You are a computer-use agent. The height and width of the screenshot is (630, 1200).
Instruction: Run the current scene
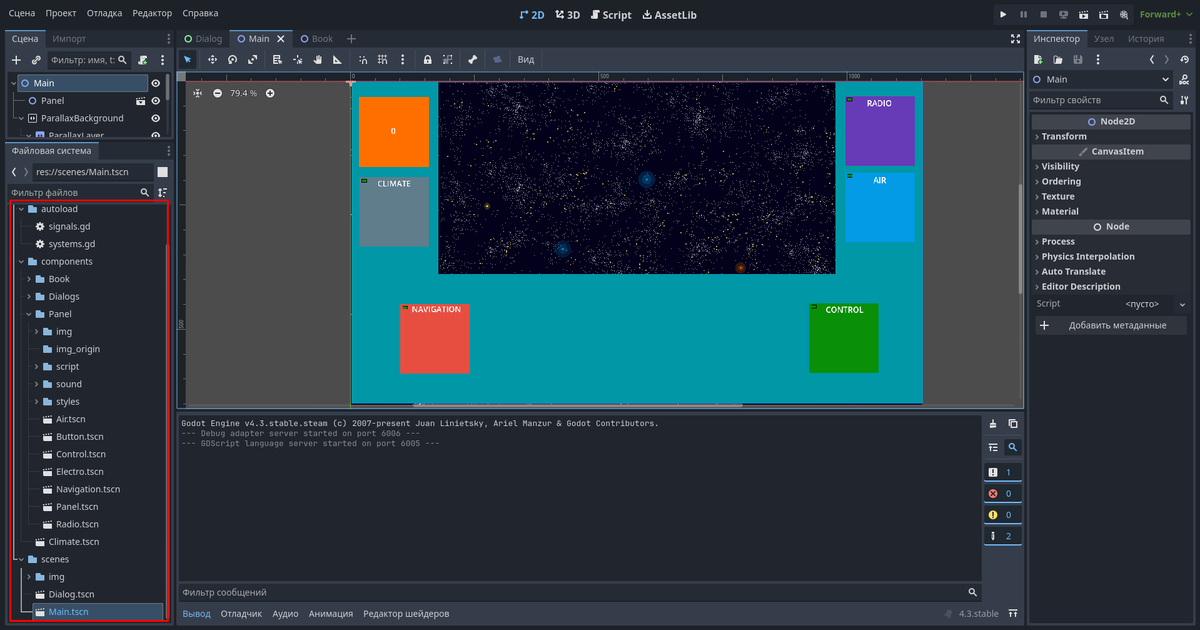coord(1083,14)
